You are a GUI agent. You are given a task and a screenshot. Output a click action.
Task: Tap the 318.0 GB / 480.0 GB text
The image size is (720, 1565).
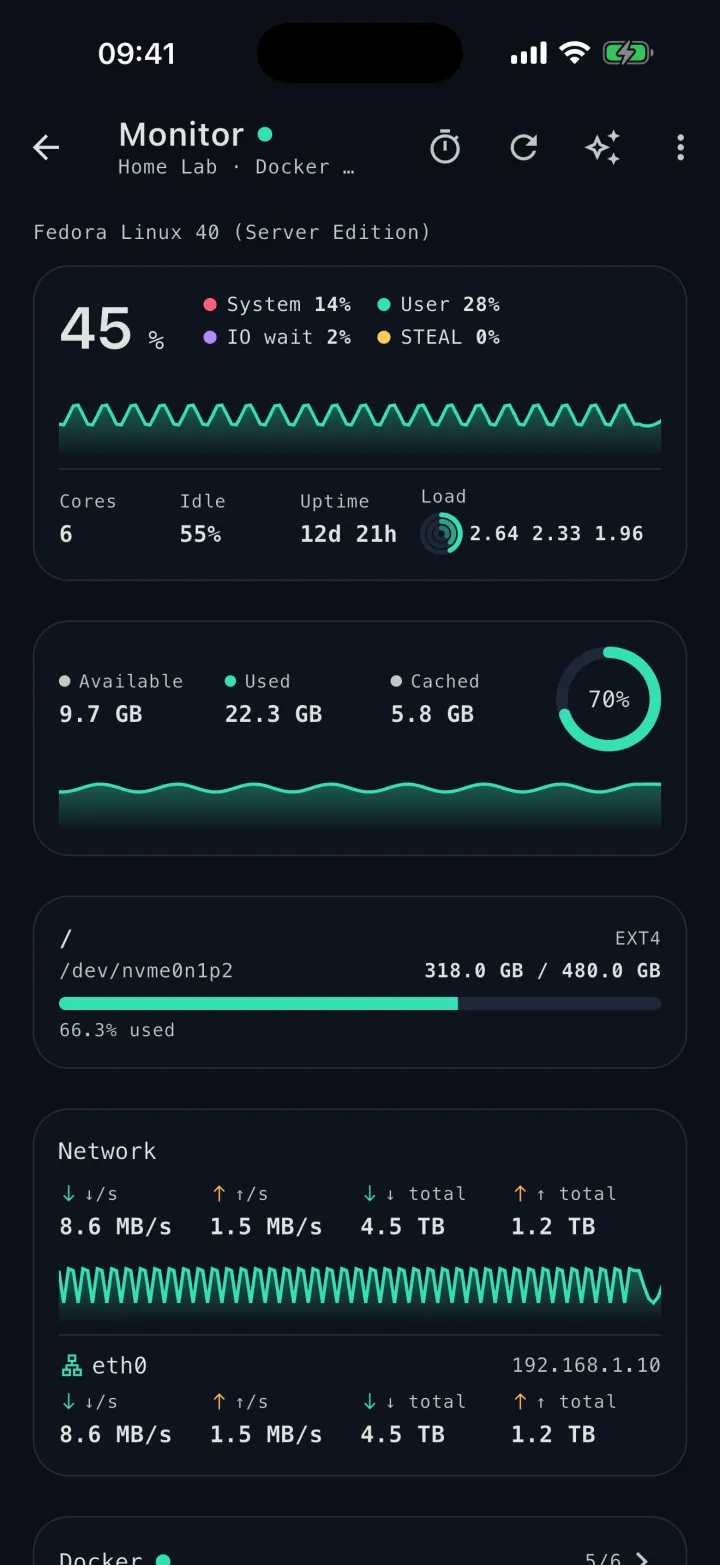pyautogui.click(x=542, y=970)
